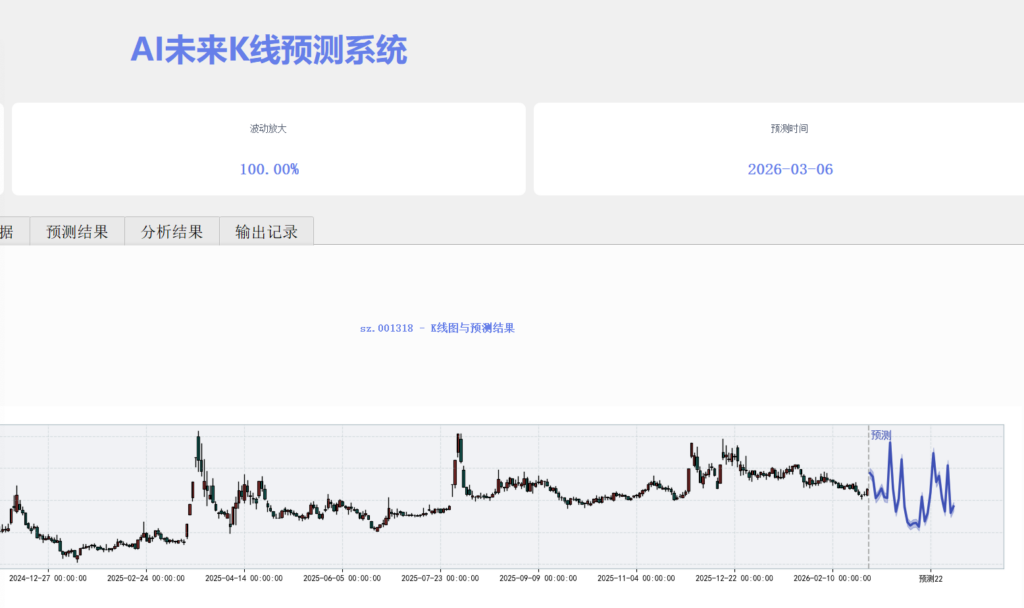The height and width of the screenshot is (608, 1024).
Task: Click the 2026-02-10 x-axis date label
Action: pyautogui.click(x=832, y=578)
